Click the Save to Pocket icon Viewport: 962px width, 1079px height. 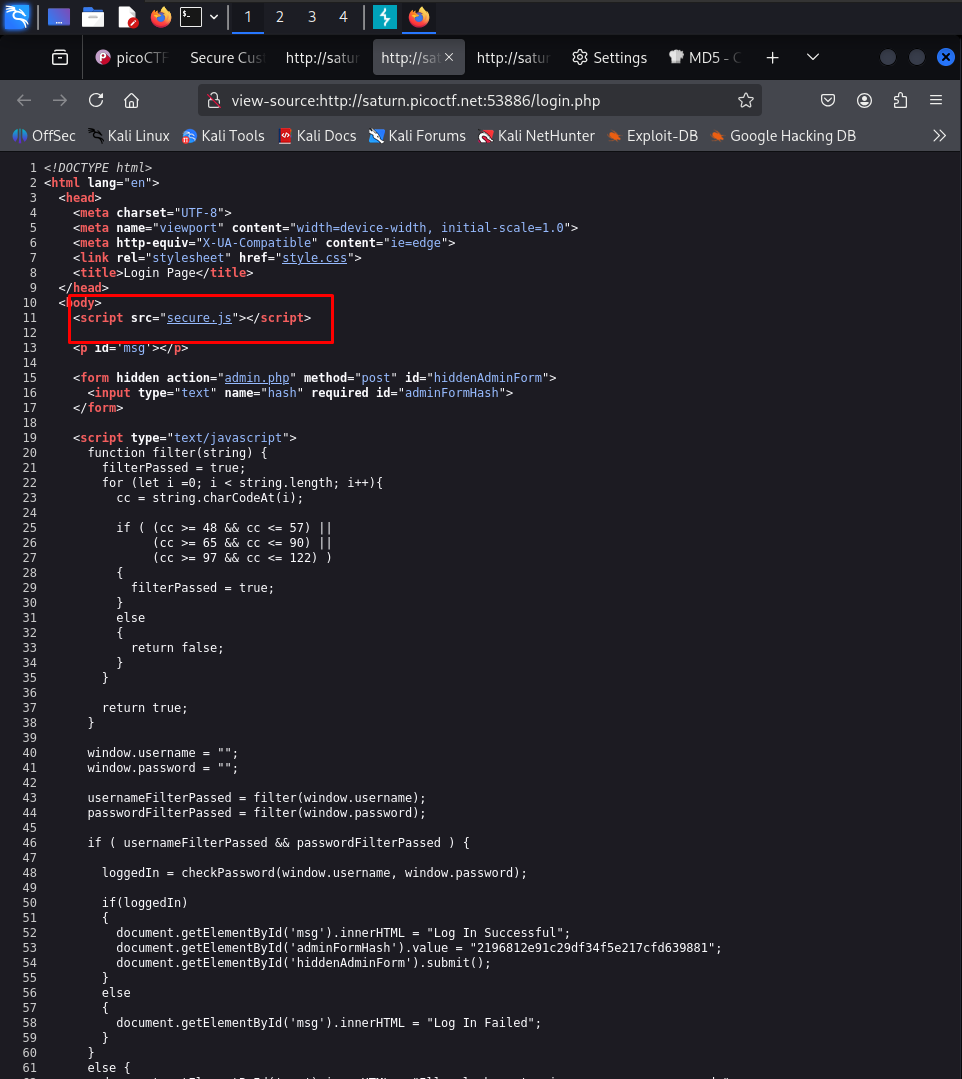point(828,100)
